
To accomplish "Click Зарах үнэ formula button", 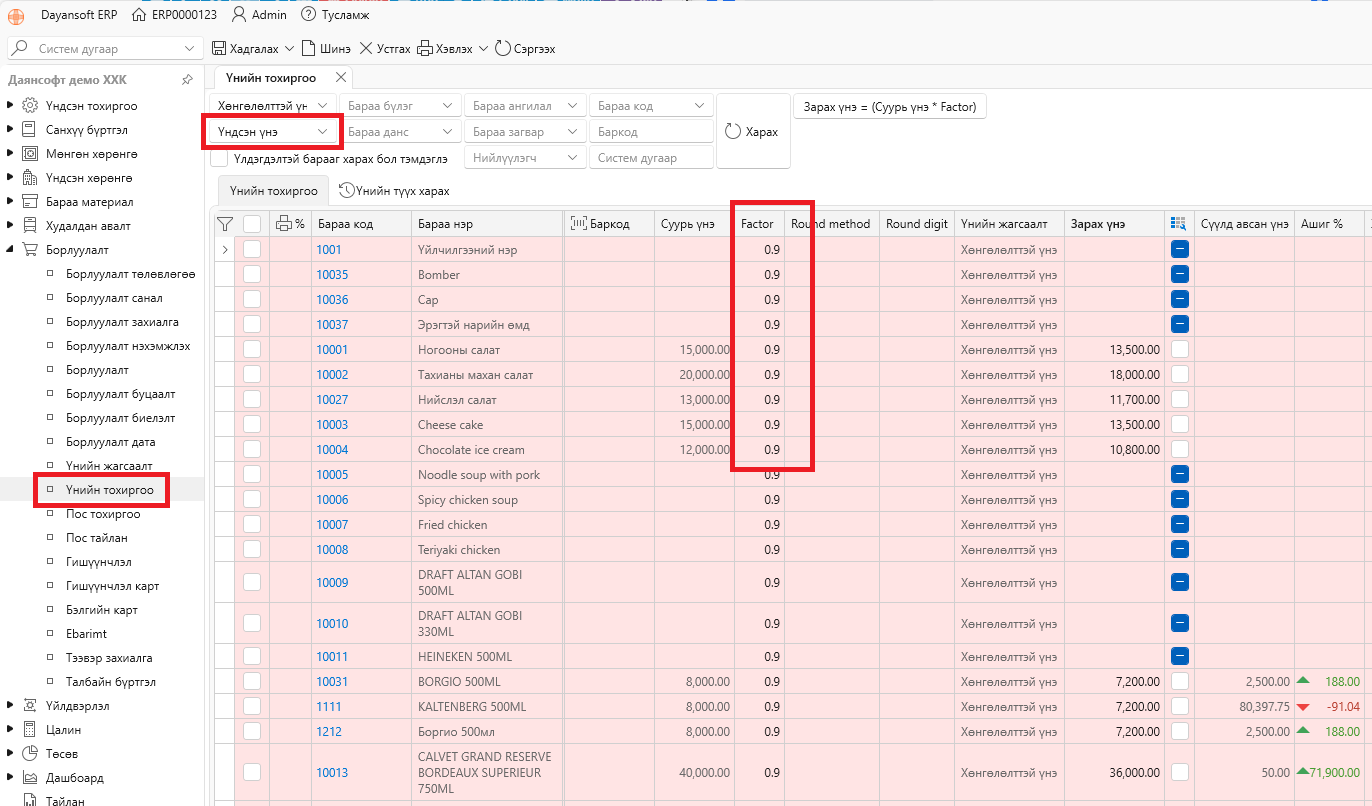I will point(890,106).
